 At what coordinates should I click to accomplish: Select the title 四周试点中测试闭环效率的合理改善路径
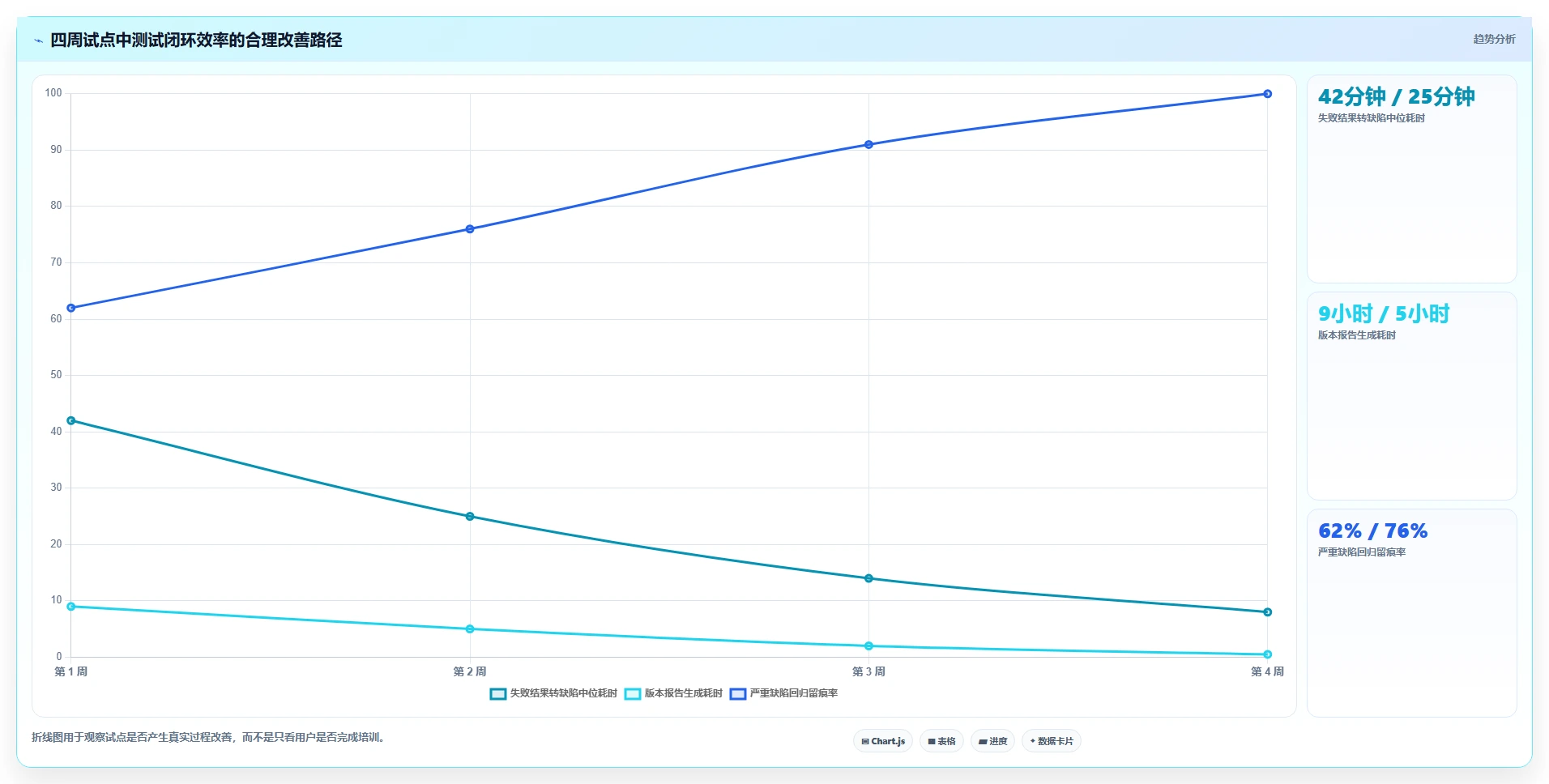(x=196, y=40)
